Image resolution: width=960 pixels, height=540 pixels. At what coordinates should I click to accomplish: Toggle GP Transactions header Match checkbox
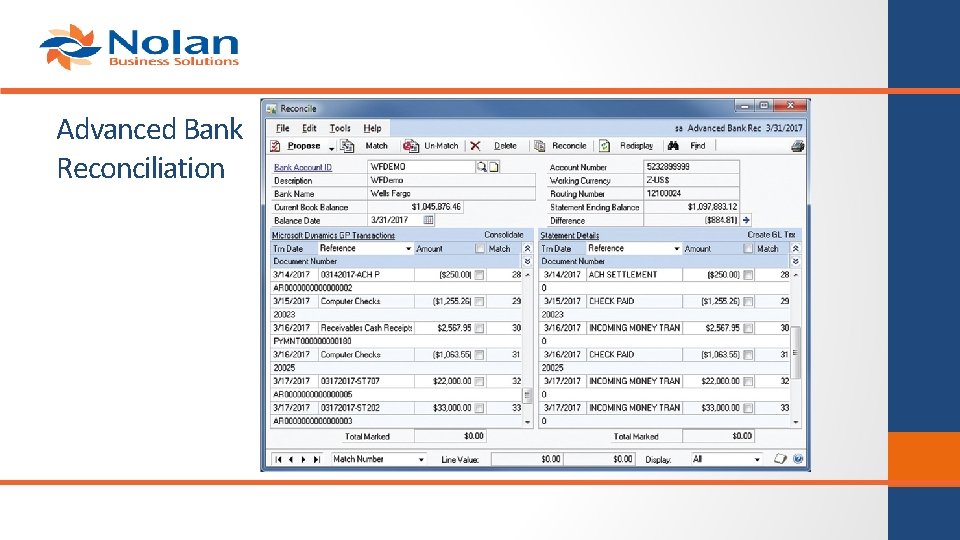coord(479,249)
